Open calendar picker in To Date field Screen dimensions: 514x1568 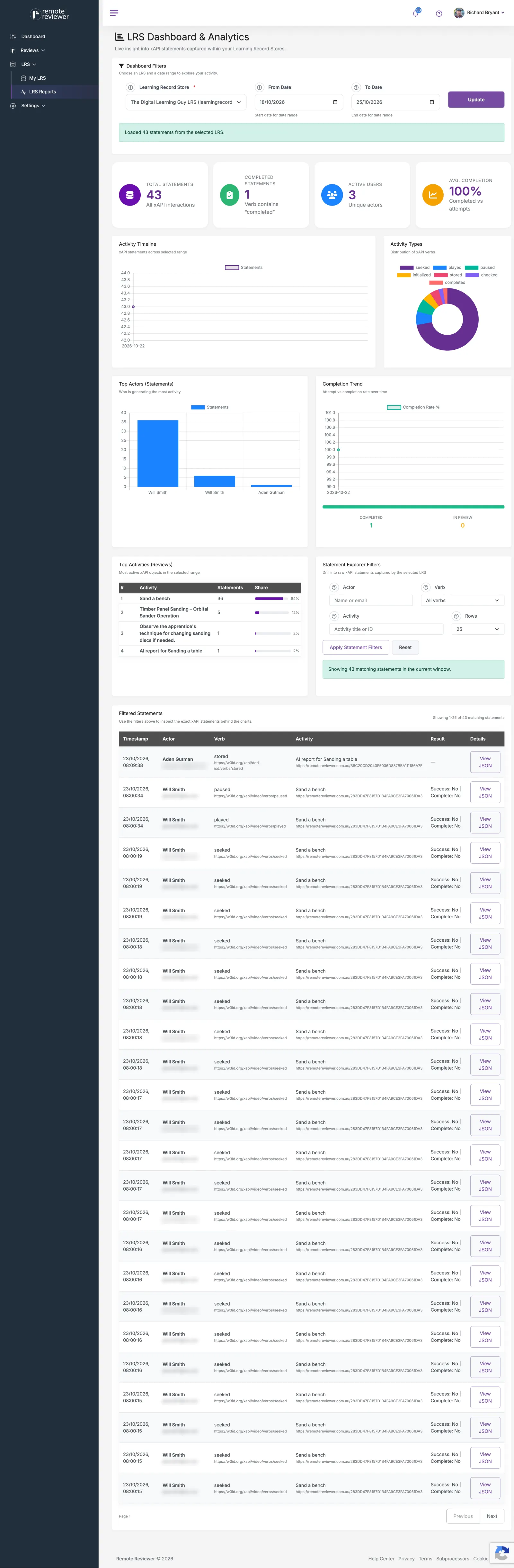[x=432, y=102]
